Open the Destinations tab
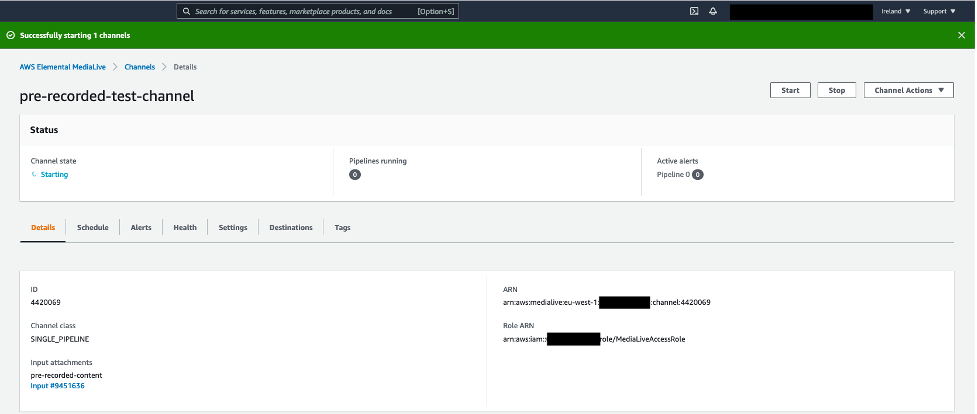 pyautogui.click(x=291, y=228)
